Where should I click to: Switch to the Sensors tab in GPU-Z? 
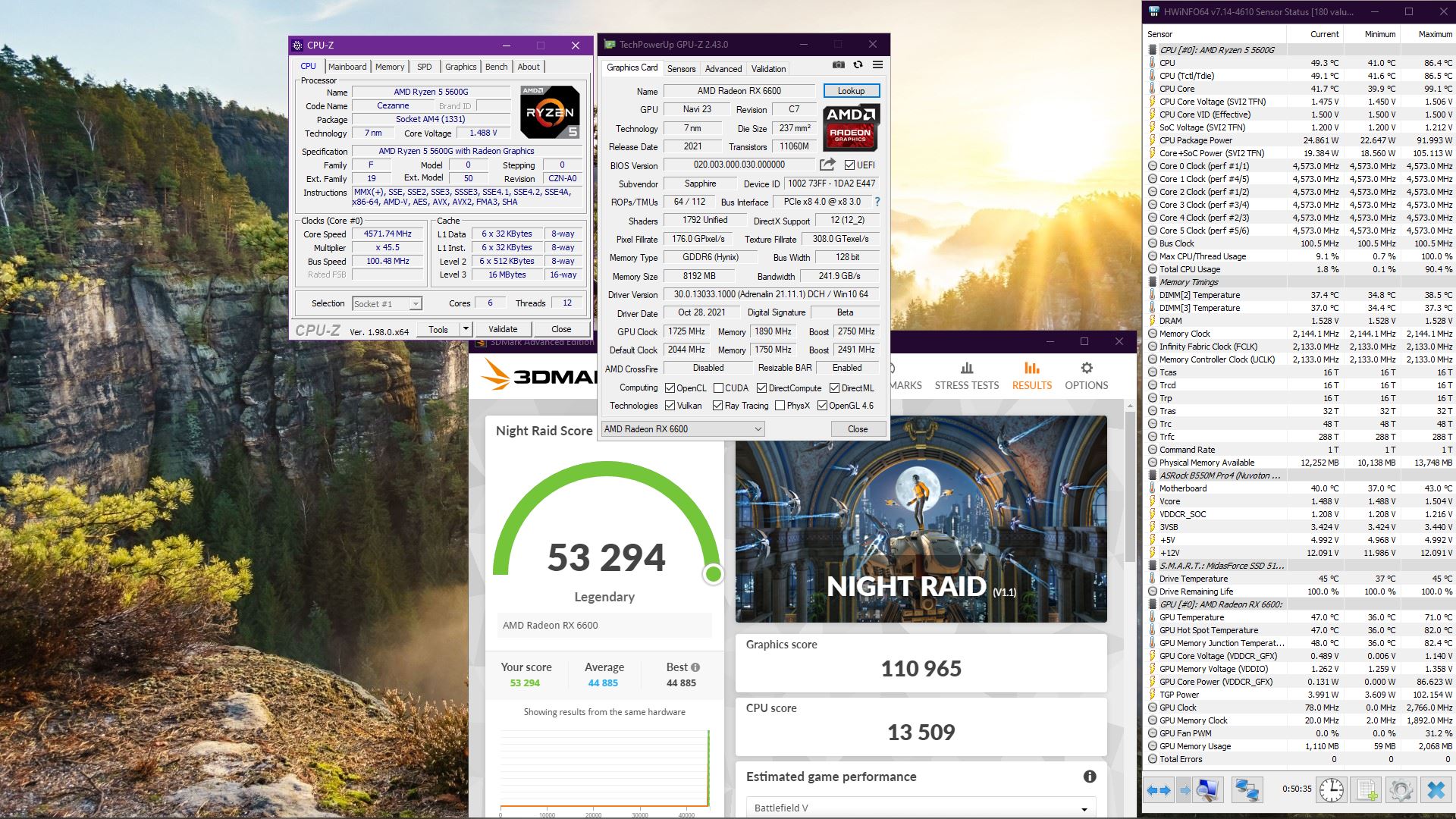click(681, 68)
